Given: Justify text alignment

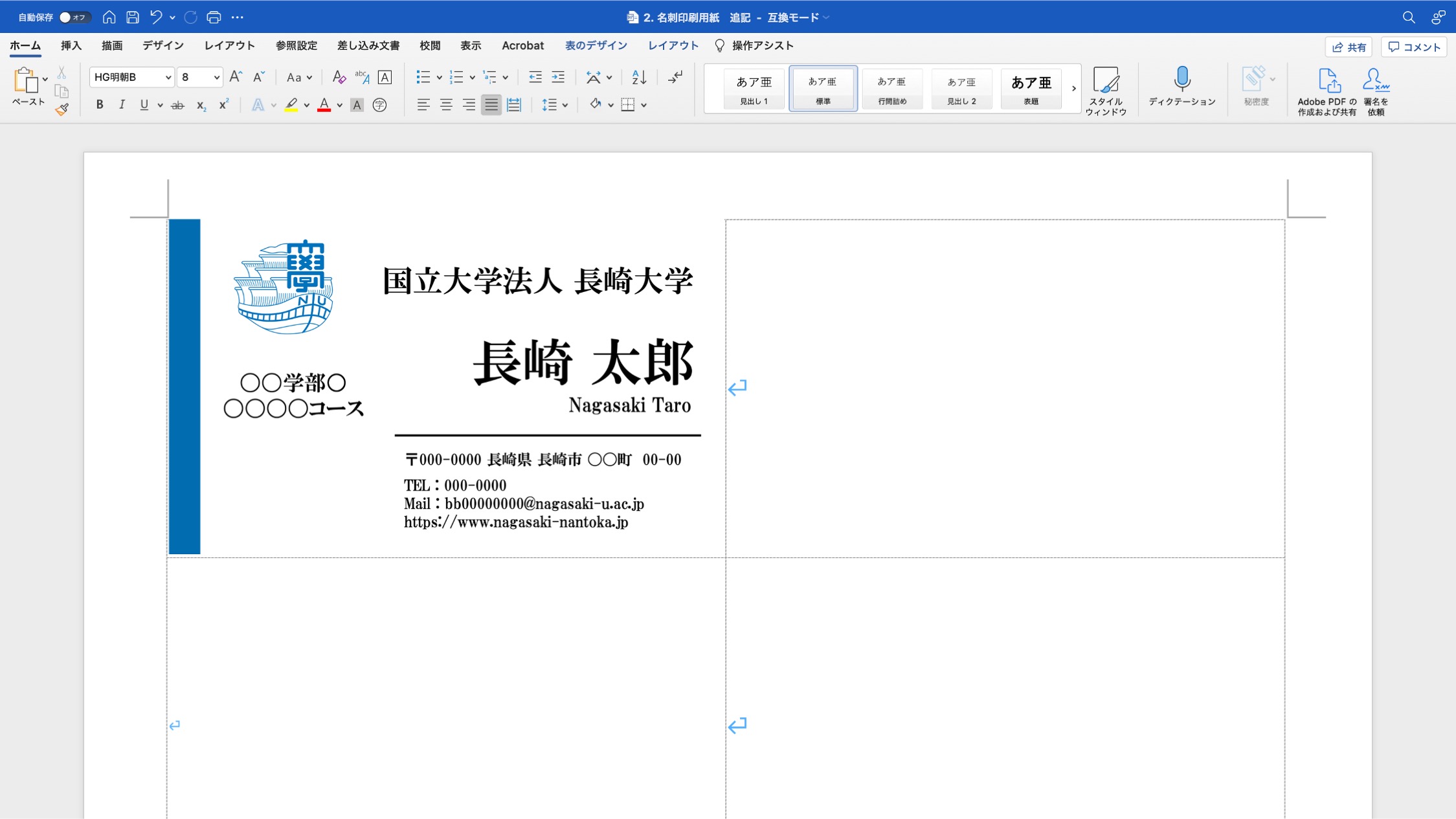Looking at the screenshot, I should pos(491,105).
